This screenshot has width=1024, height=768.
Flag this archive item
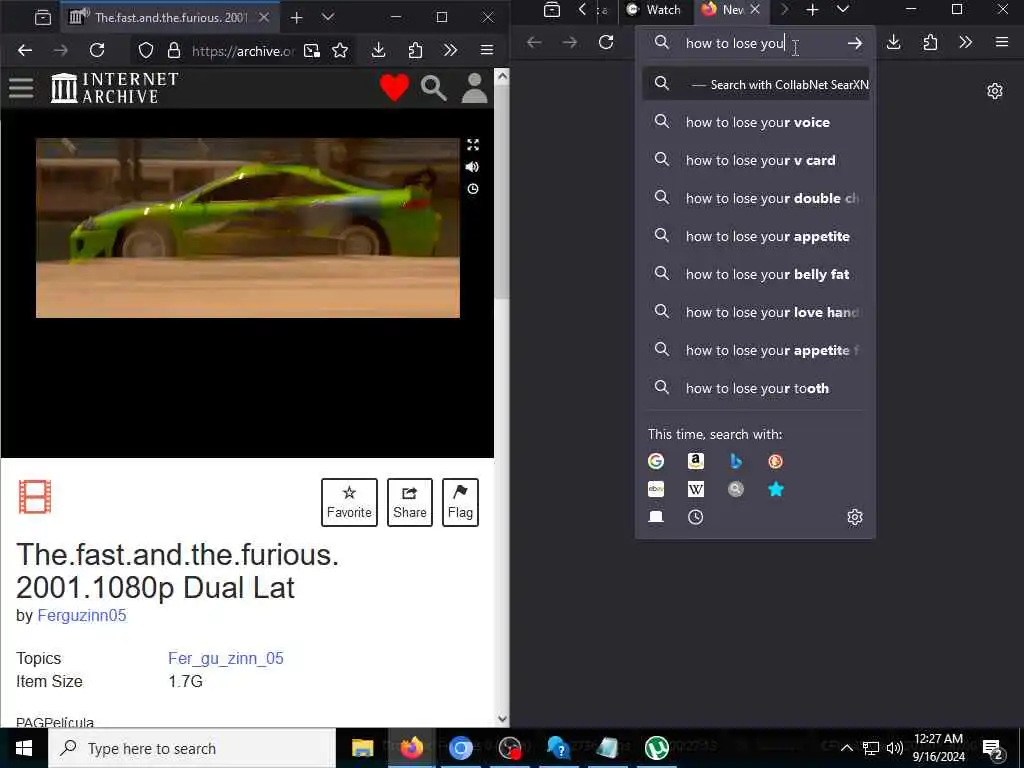pyautogui.click(x=460, y=502)
